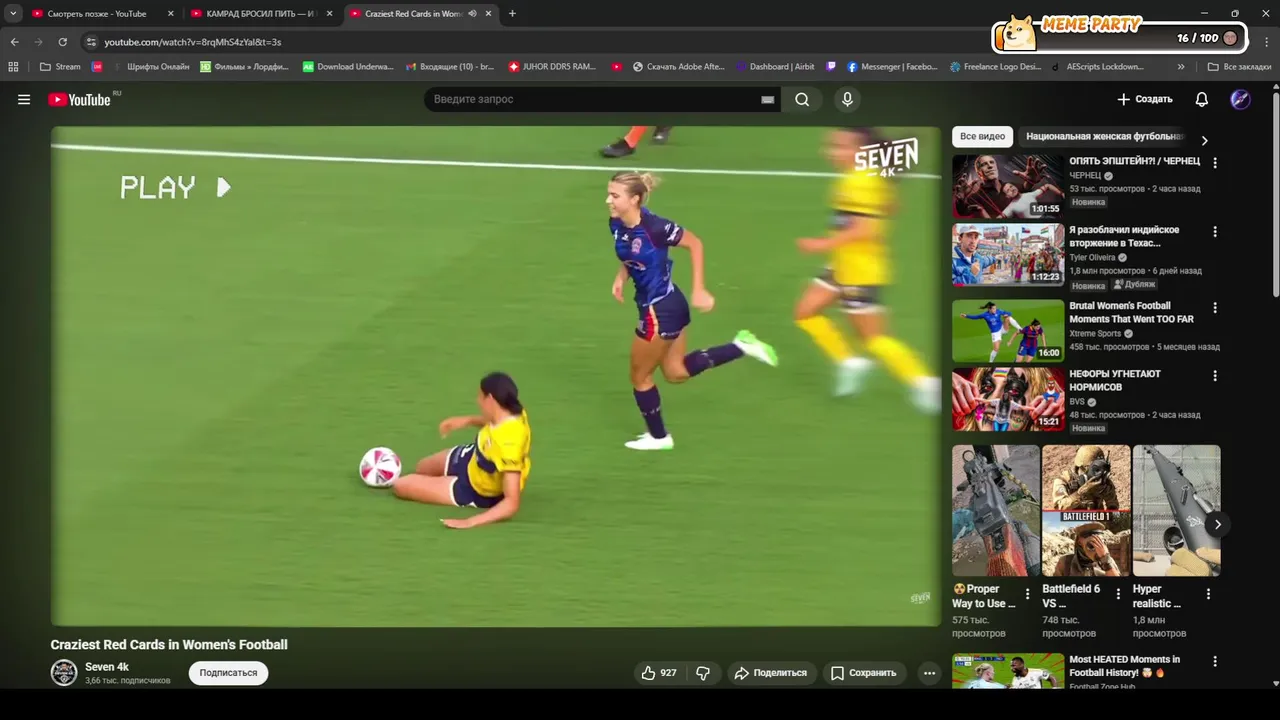Screen dimensions: 1280x720
Task: Click the Поделиться share button
Action: (771, 673)
